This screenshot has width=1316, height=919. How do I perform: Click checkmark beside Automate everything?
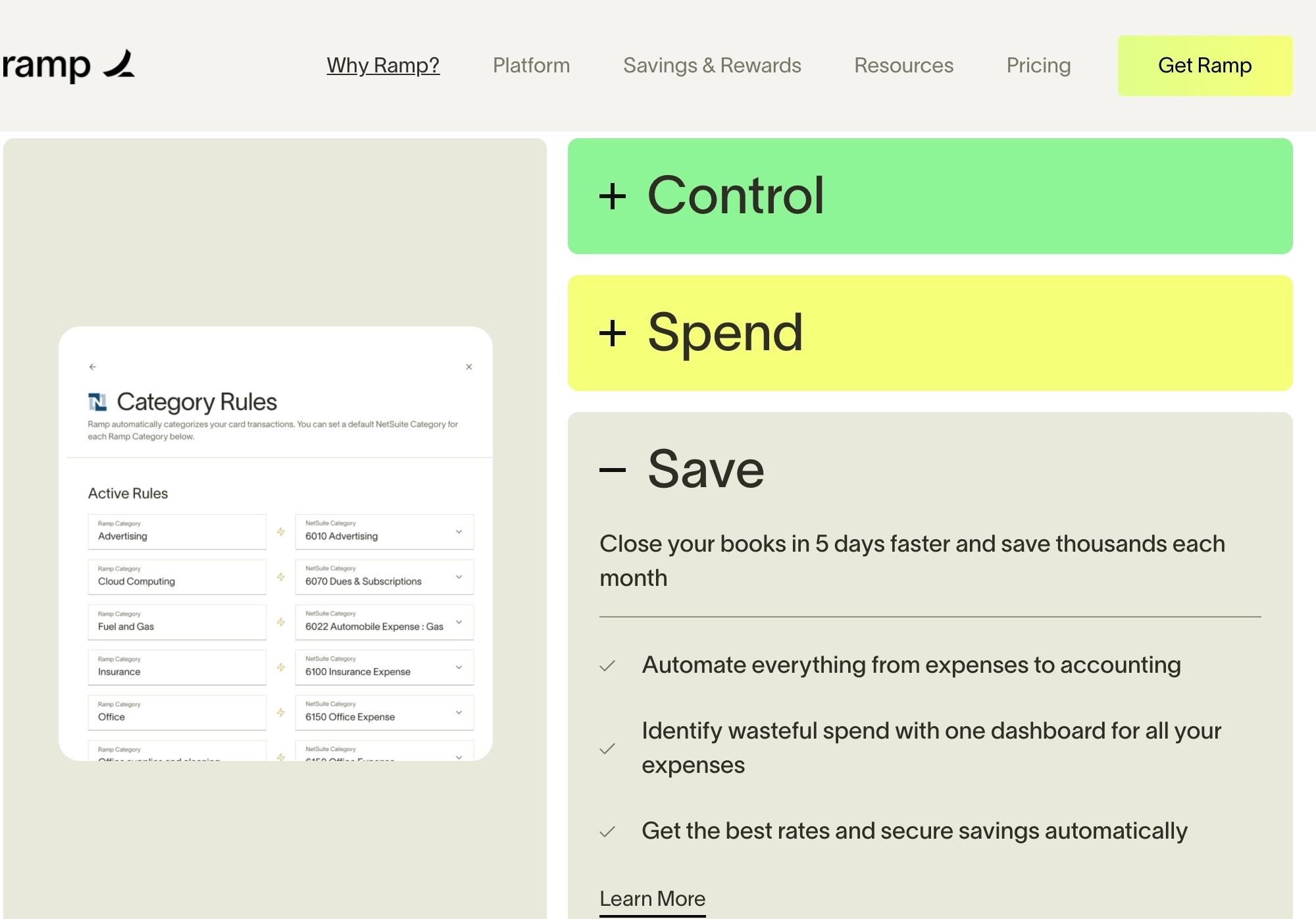[607, 666]
